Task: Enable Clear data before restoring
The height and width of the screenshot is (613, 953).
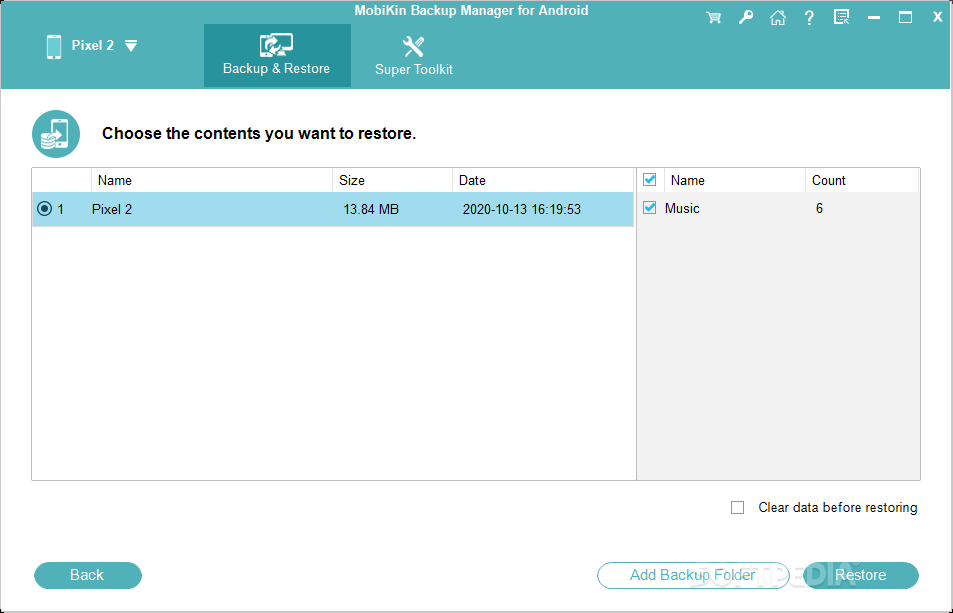Action: click(x=737, y=507)
